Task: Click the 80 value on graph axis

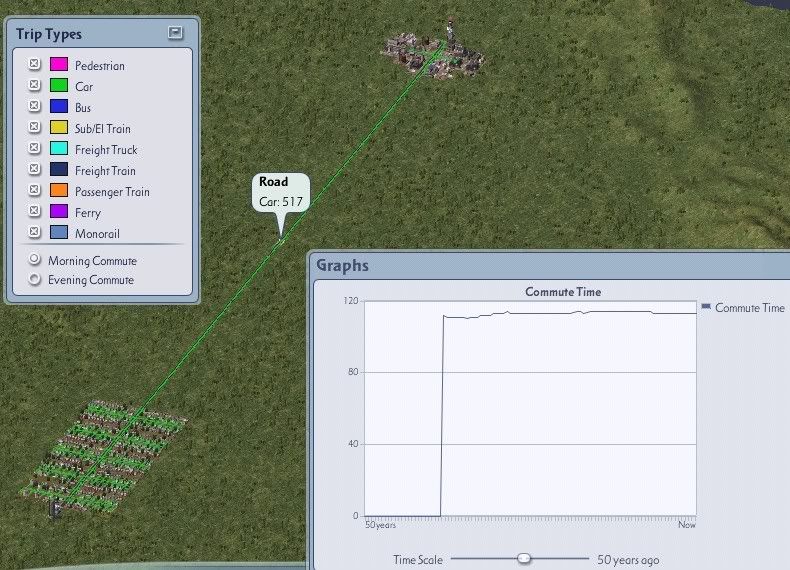Action: point(353,372)
